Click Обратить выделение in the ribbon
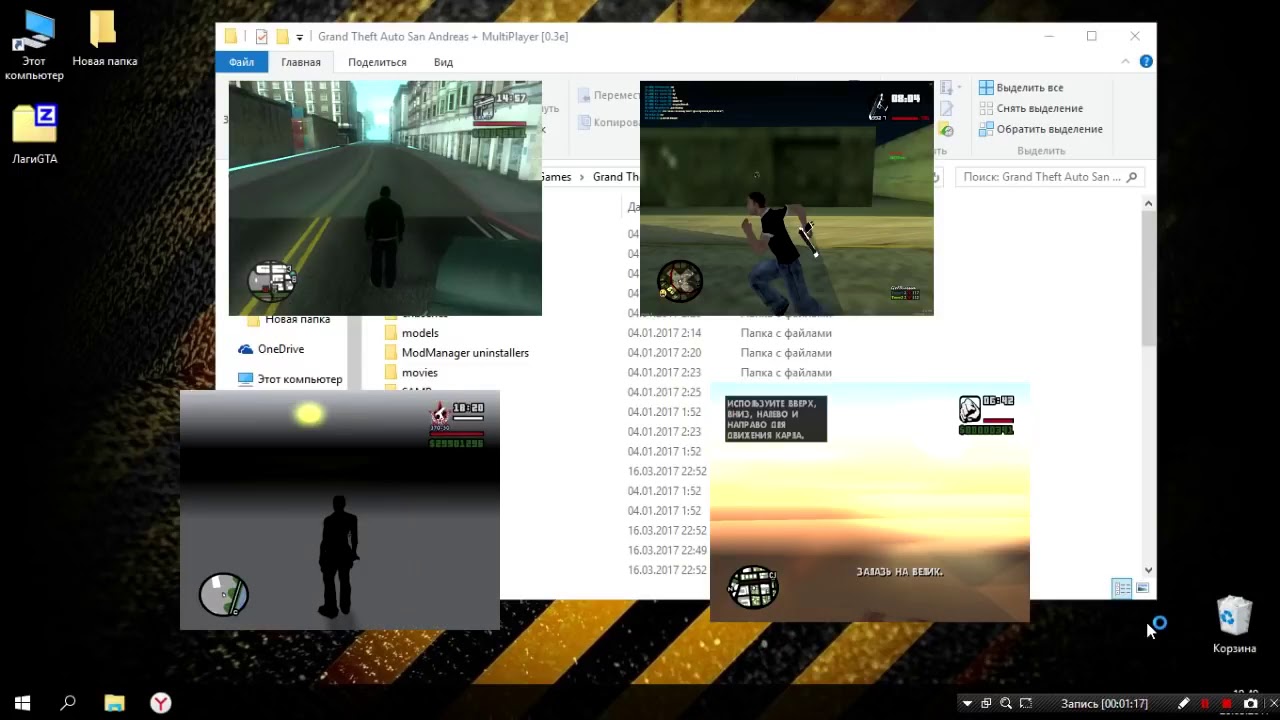This screenshot has width=1280, height=720. (1040, 129)
